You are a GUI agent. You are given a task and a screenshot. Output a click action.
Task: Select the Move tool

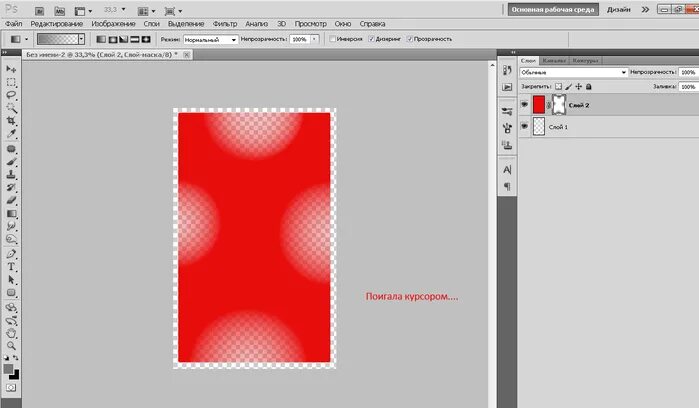pos(11,69)
